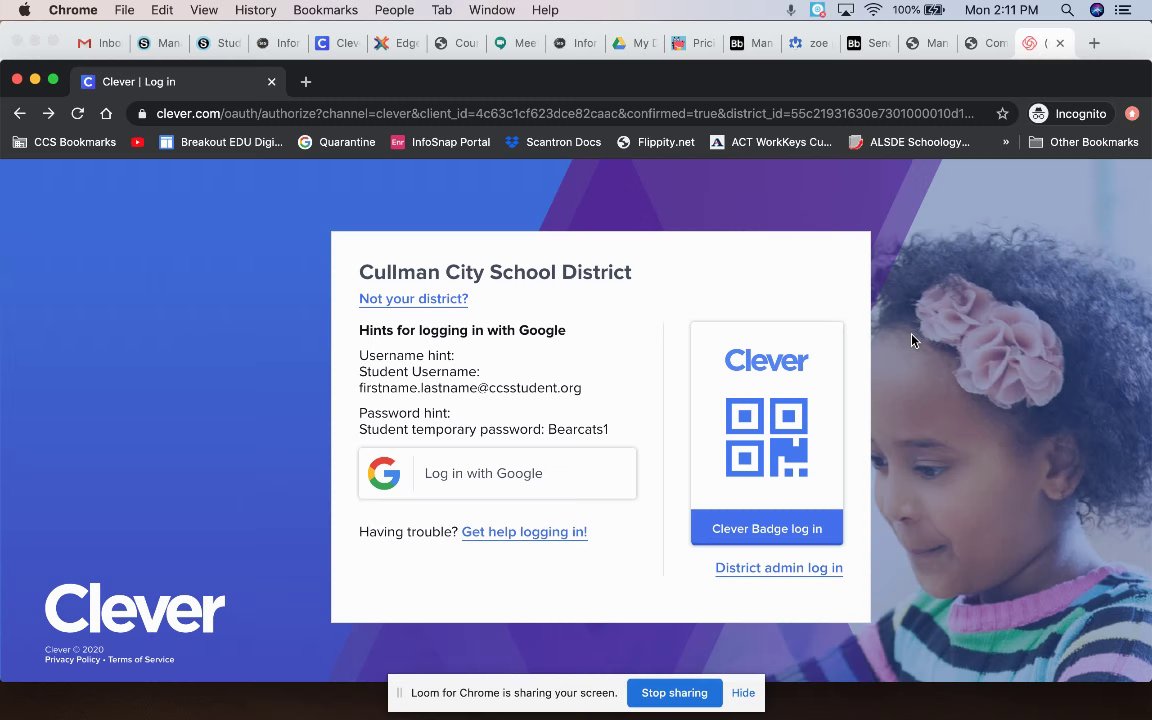Add a new tab in the background Chrome window

(x=1094, y=43)
